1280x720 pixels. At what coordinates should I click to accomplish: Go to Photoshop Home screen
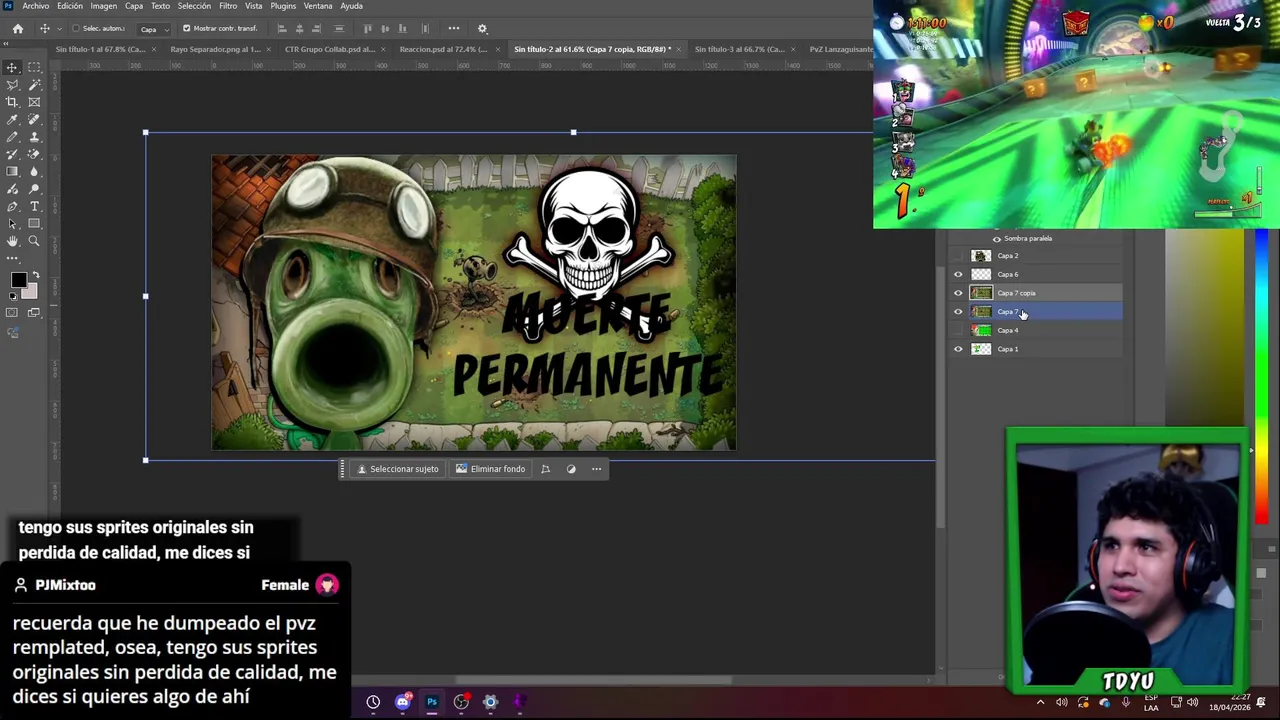tap(18, 28)
